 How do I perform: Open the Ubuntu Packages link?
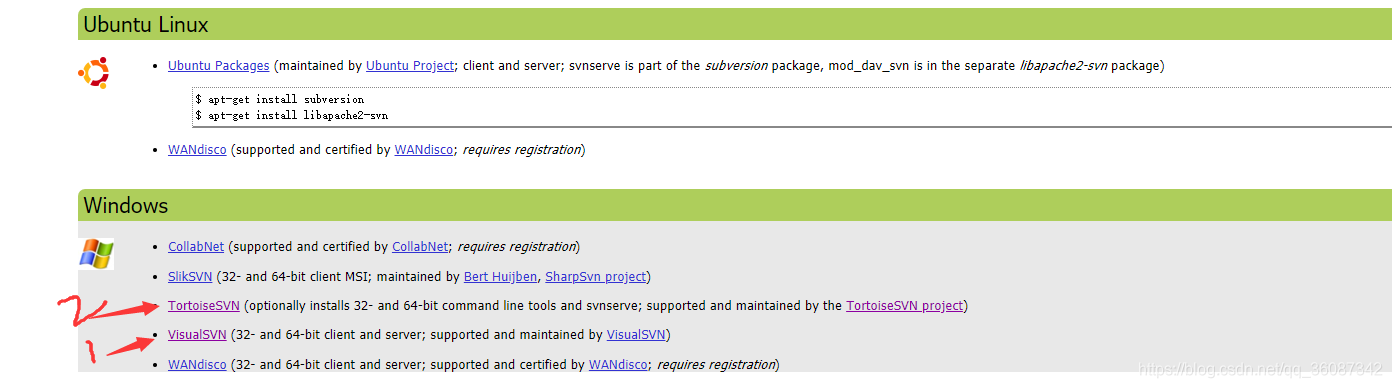(218, 66)
